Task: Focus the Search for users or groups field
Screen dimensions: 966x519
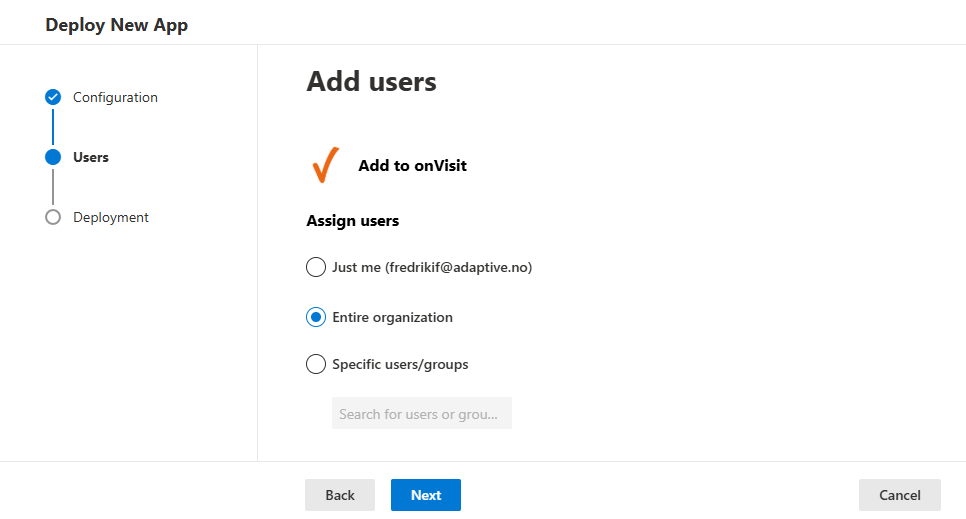Action: tap(422, 413)
